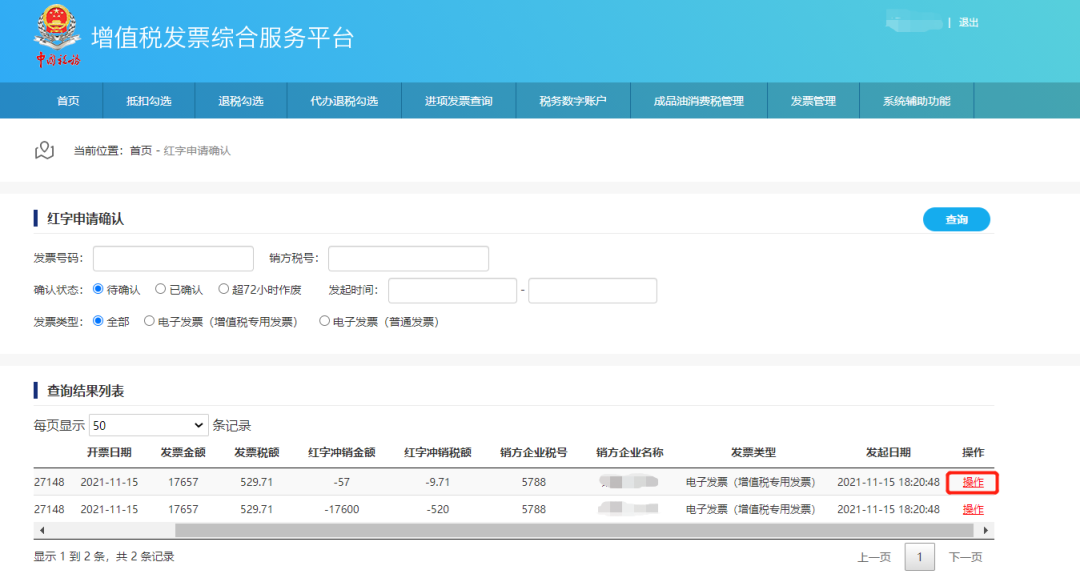Viewport: 1080px width, 582px height.
Task: Click the 发票号码 input field
Action: coord(175,258)
